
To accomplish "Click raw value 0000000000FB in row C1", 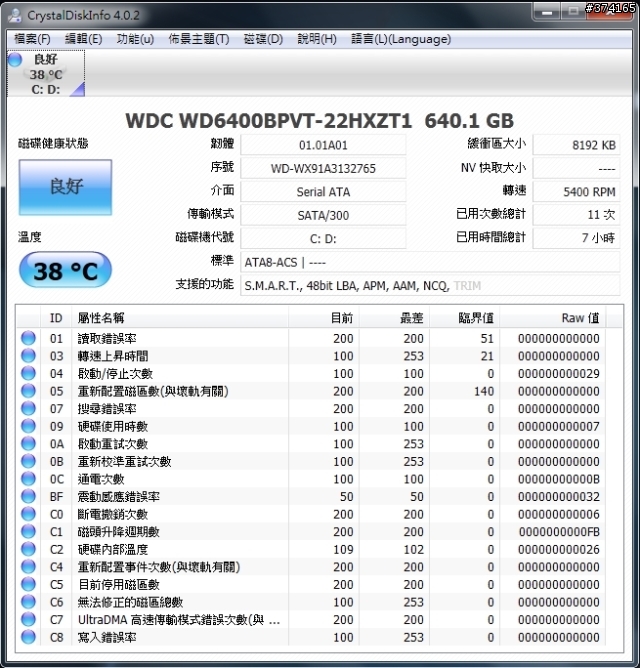I will pos(559,532).
